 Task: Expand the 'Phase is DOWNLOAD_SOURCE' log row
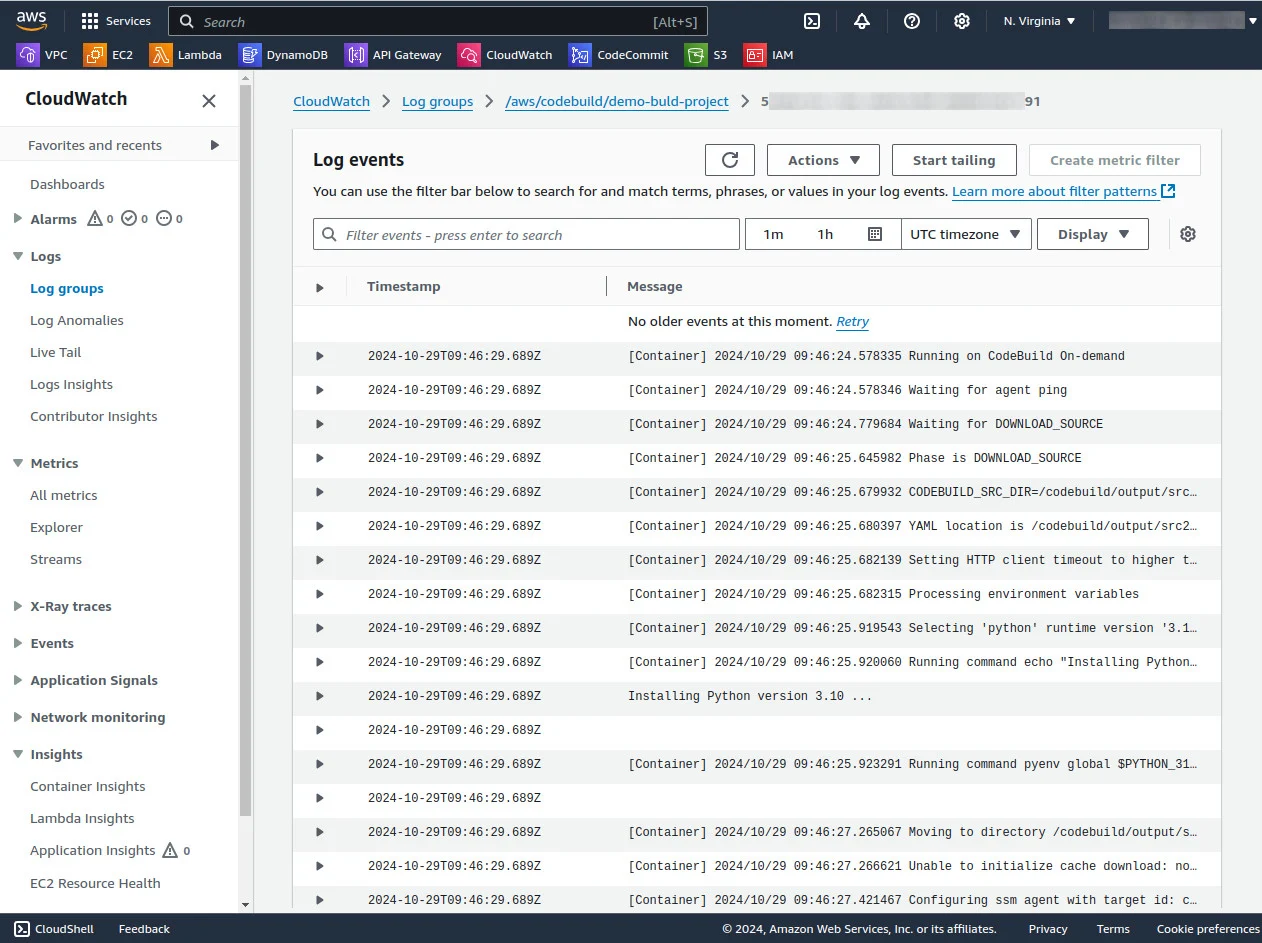[320, 458]
